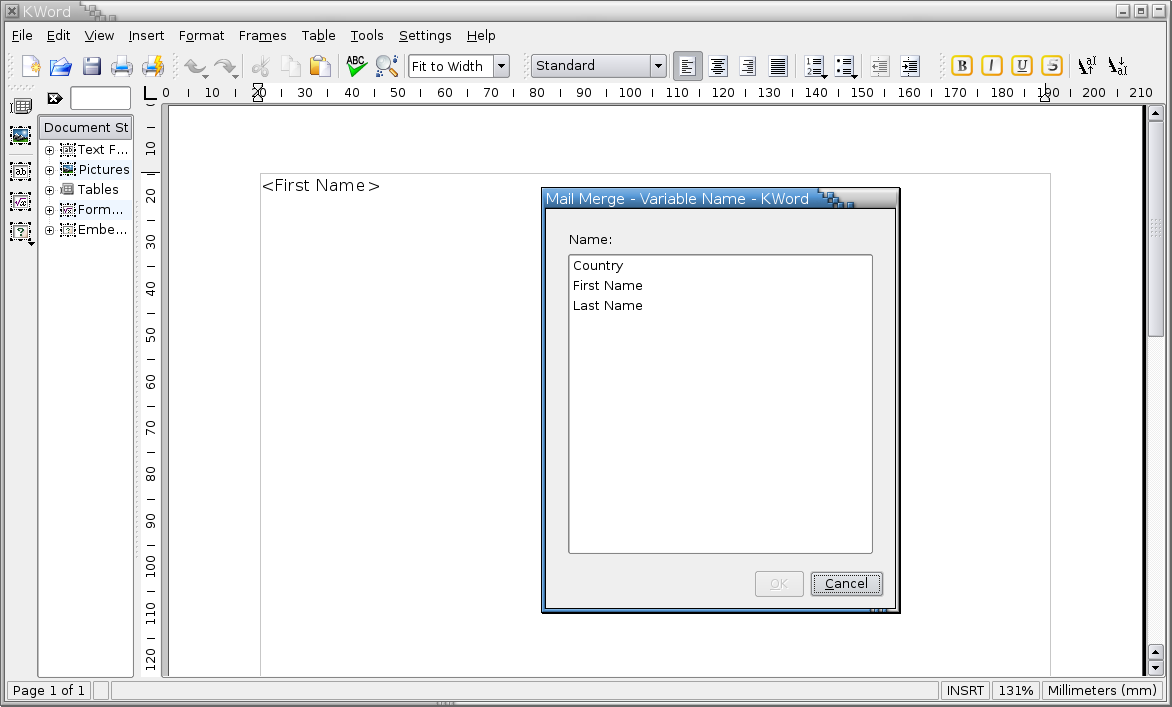
Task: Cancel the Mail Merge variable dialog
Action: (x=846, y=583)
